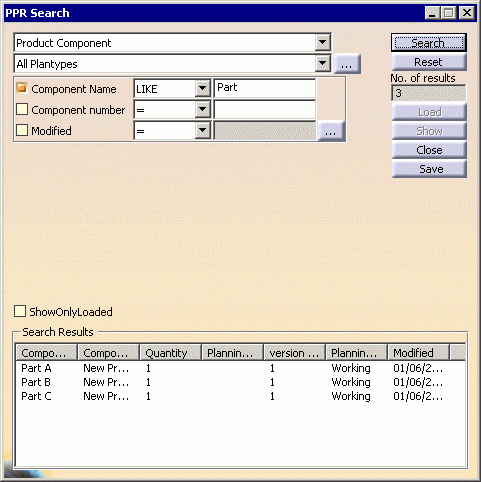Toggle the ShowOnlyLoaded checkbox
This screenshot has height=482, width=481.
20,311
